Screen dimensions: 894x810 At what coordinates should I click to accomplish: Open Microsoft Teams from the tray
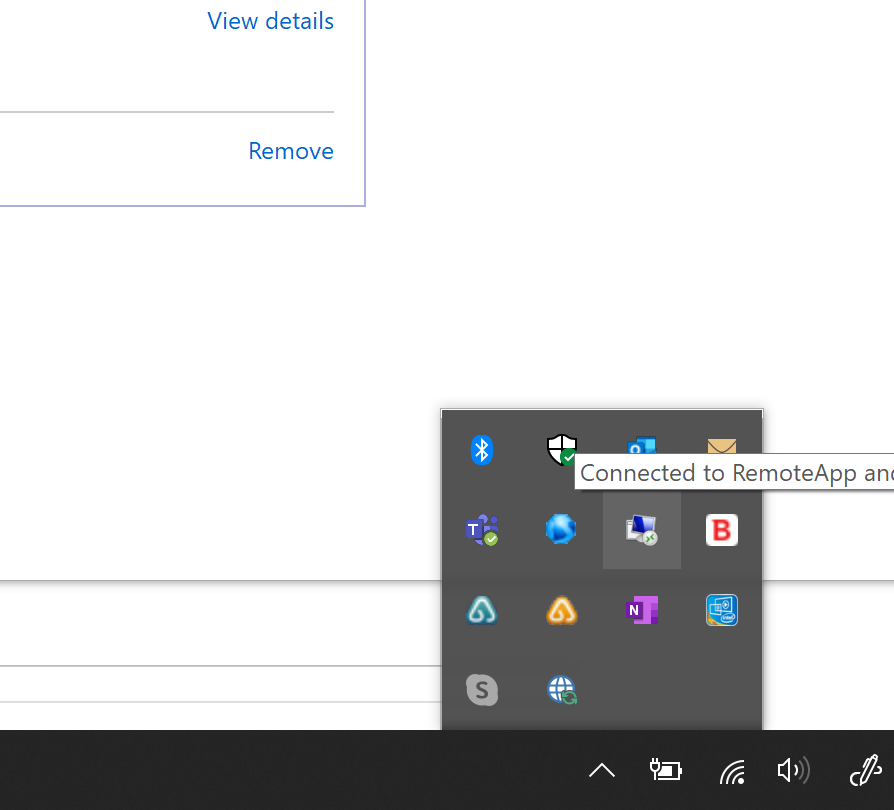tap(482, 530)
